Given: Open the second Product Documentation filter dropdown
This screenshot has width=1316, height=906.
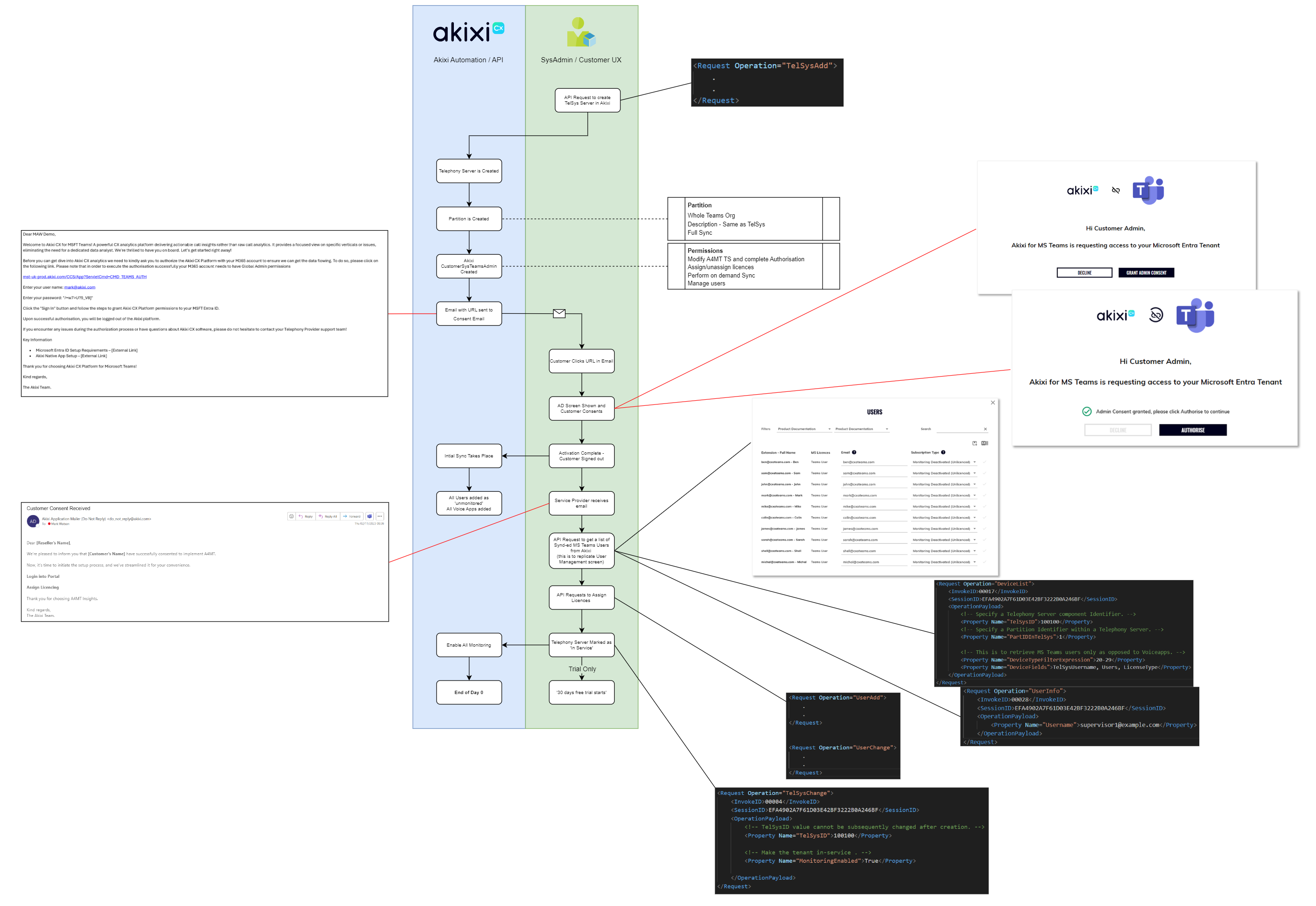Looking at the screenshot, I should [861, 429].
